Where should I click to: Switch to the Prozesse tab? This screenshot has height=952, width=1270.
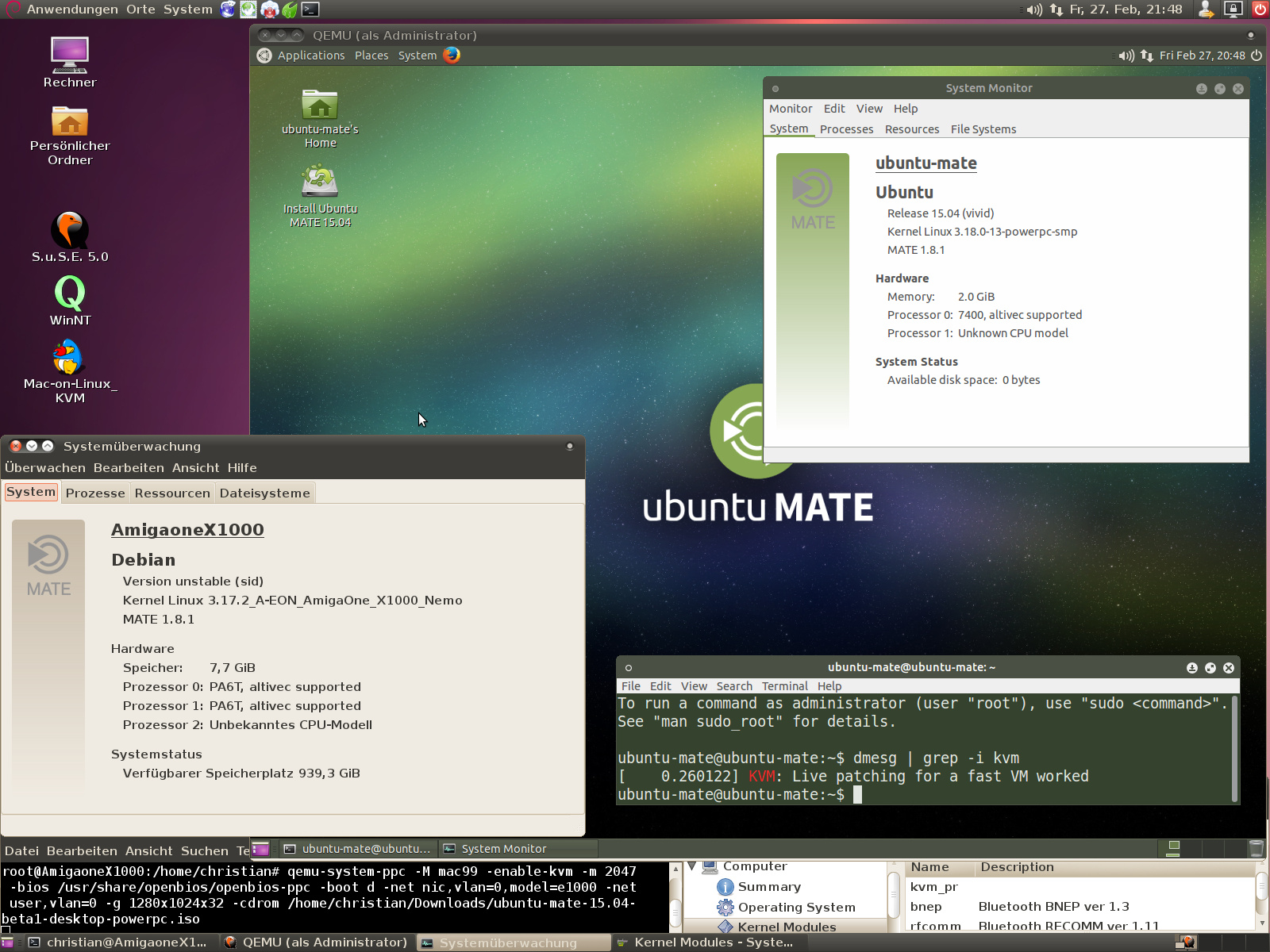pos(95,493)
